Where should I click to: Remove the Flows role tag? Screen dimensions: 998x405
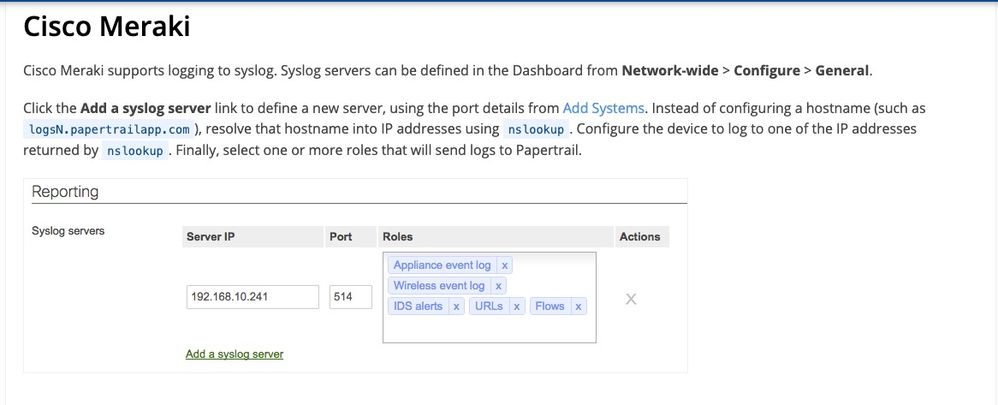[578, 306]
